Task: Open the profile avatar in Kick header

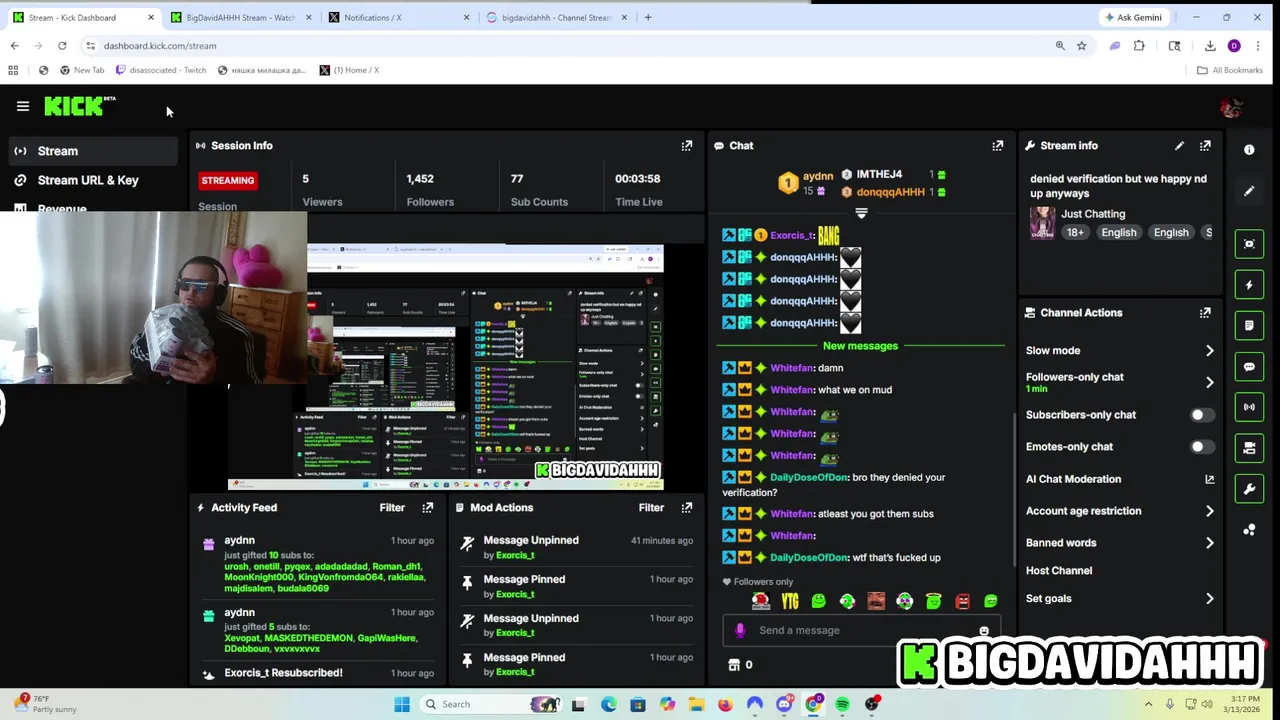Action: (x=1231, y=107)
